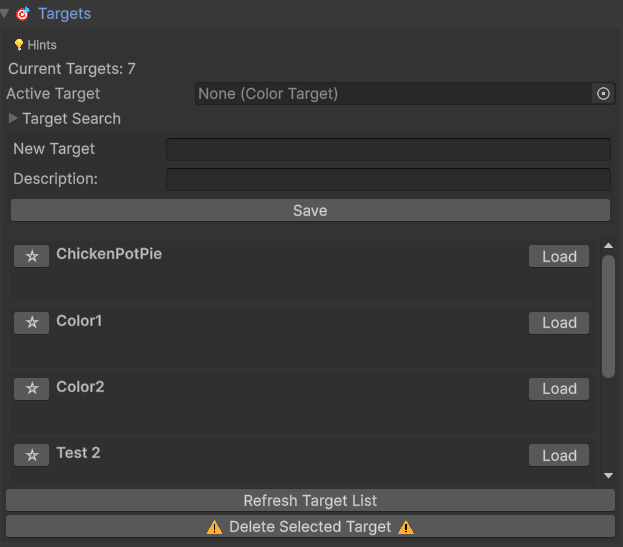Load the Color1 target
The image size is (623, 547).
click(559, 323)
